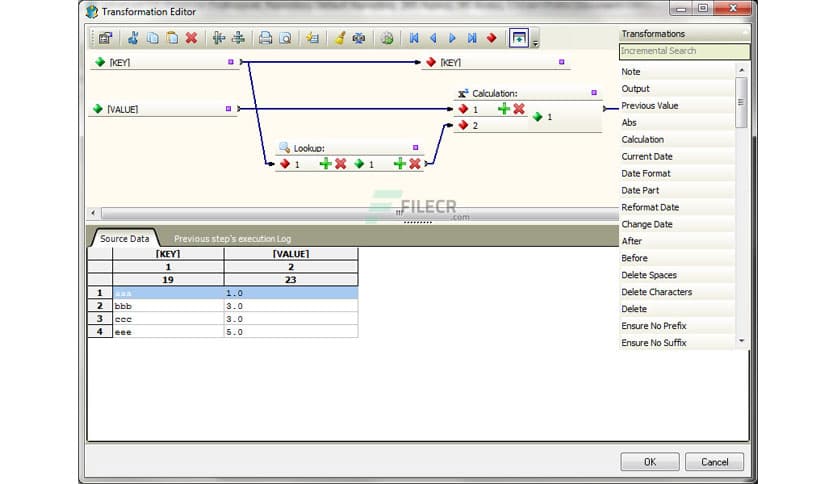Click the purple square on Calculation node
The width and height of the screenshot is (836, 484).
point(594,92)
